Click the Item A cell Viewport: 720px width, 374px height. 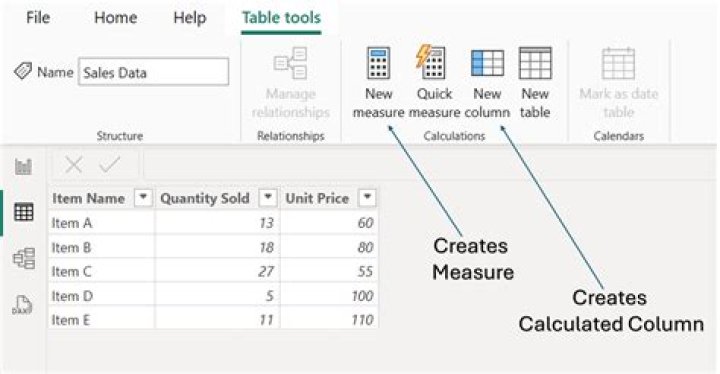tap(101, 223)
